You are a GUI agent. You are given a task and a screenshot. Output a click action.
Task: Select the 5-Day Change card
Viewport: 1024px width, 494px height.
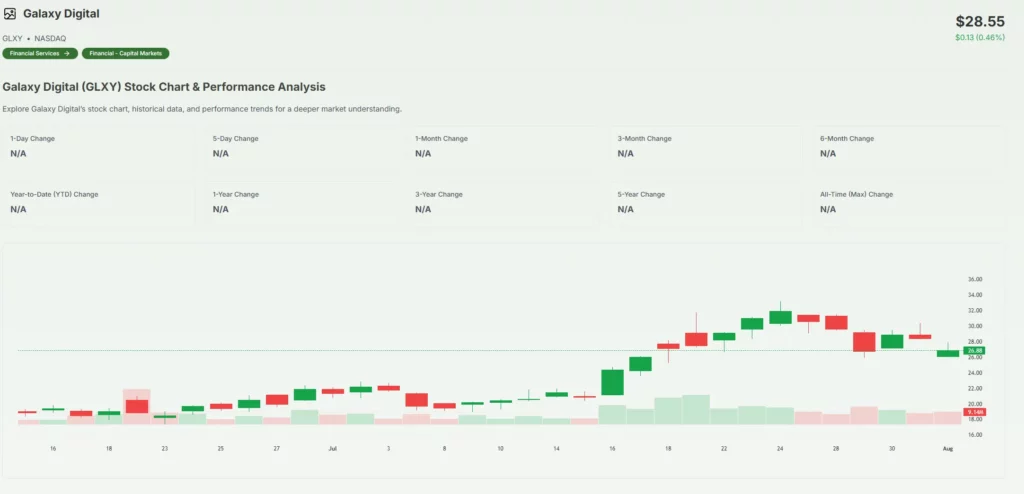coord(302,146)
